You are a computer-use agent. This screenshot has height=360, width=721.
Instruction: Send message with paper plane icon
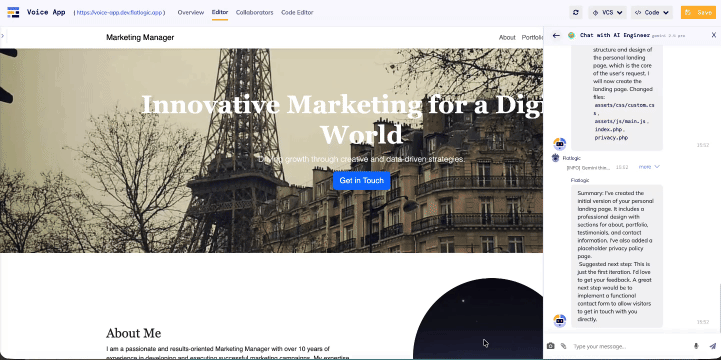pyautogui.click(x=712, y=346)
